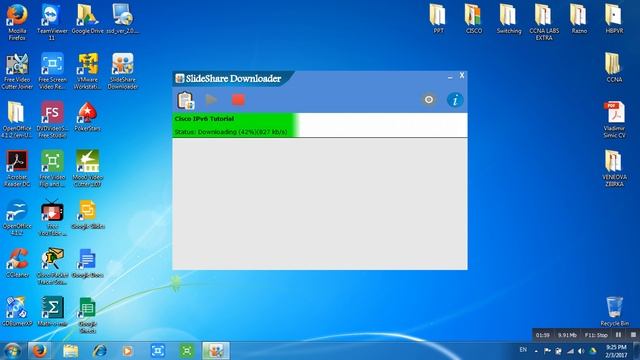Image resolution: width=640 pixels, height=360 pixels.
Task: Open the Windows Start menu orb
Action: click(12, 351)
